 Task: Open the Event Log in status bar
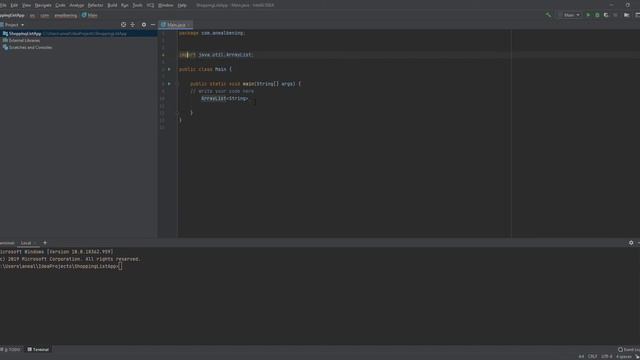629,349
